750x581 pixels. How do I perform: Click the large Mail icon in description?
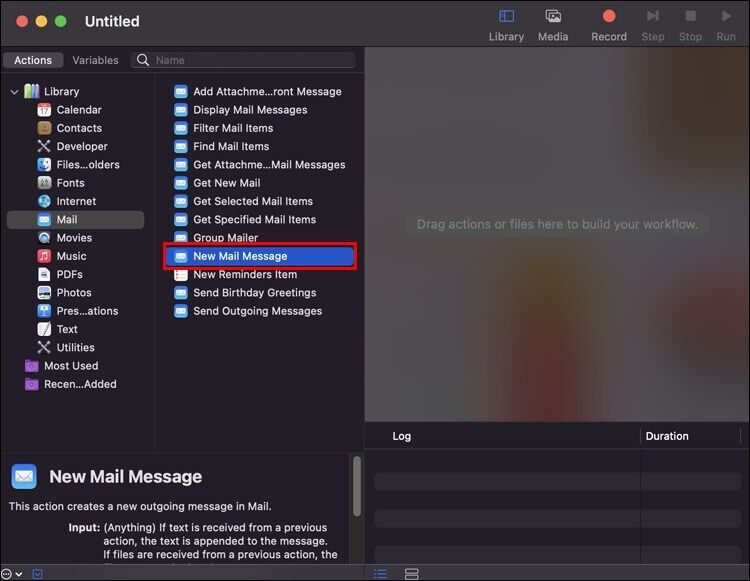point(24,476)
